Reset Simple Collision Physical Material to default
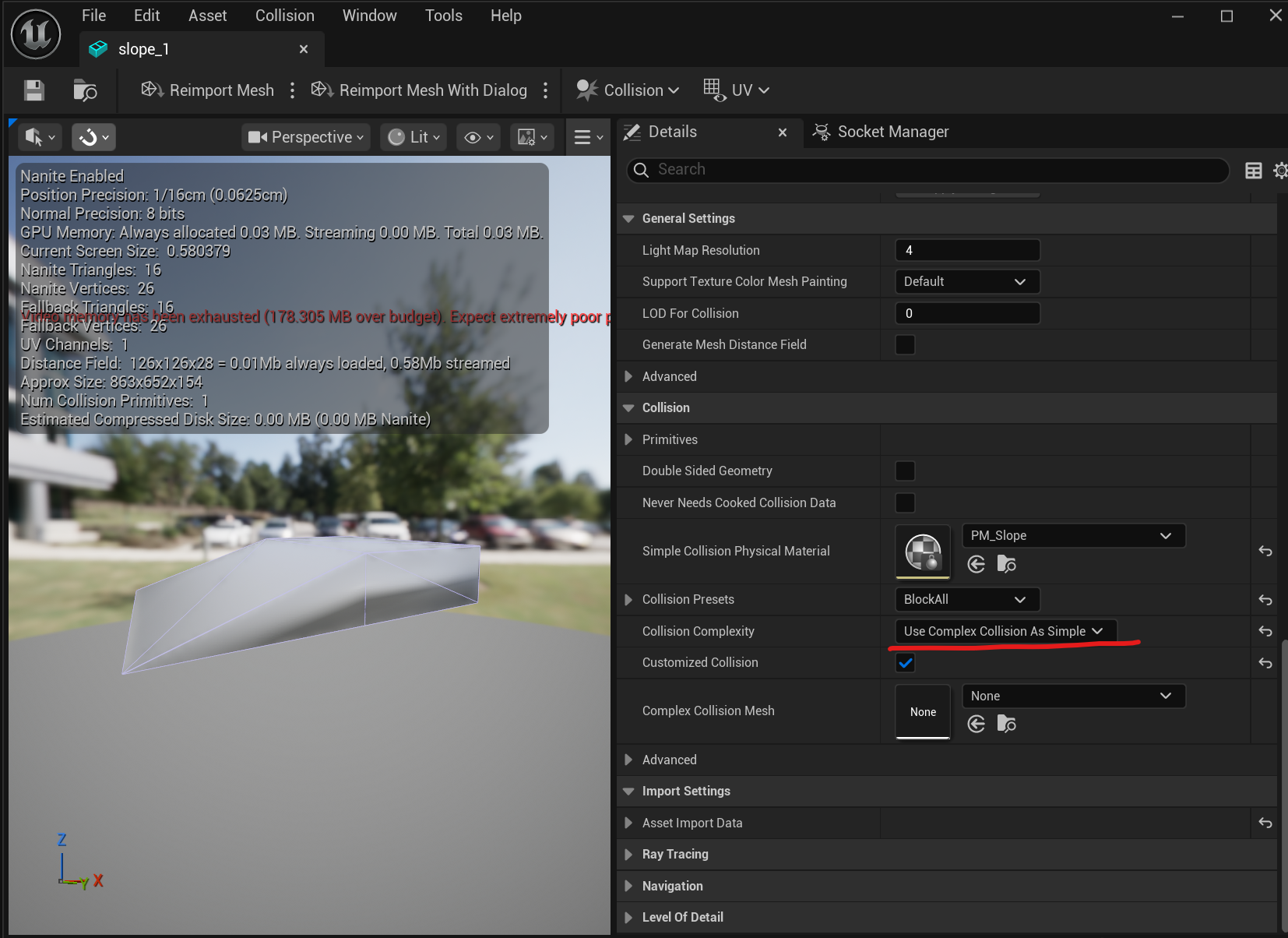The image size is (1288, 938). tap(1265, 552)
